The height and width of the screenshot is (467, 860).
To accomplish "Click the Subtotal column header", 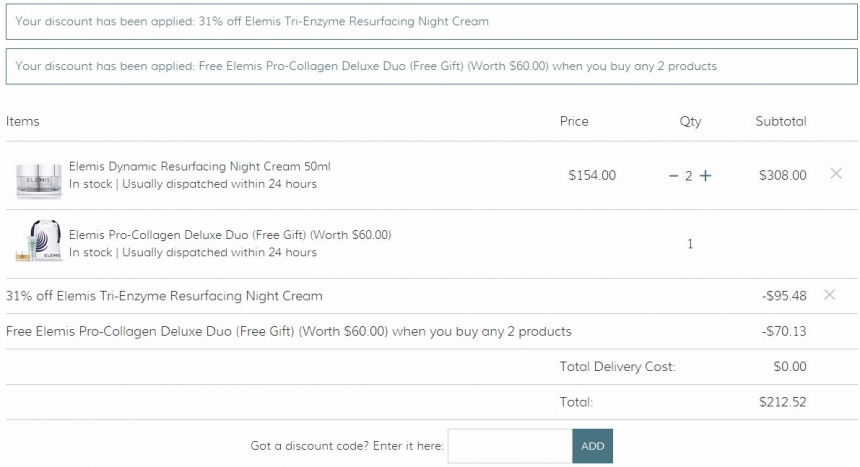I will click(780, 121).
